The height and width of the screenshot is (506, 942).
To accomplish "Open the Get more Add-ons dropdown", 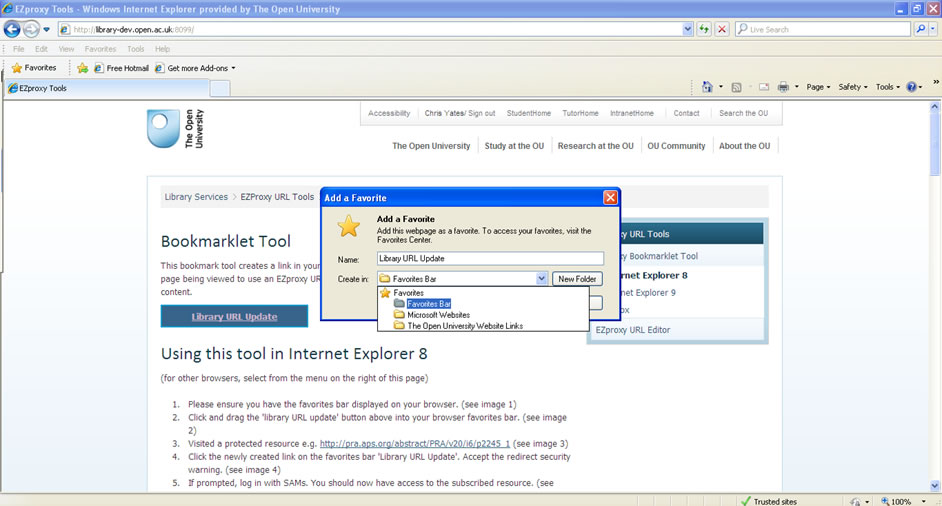I will (x=195, y=68).
